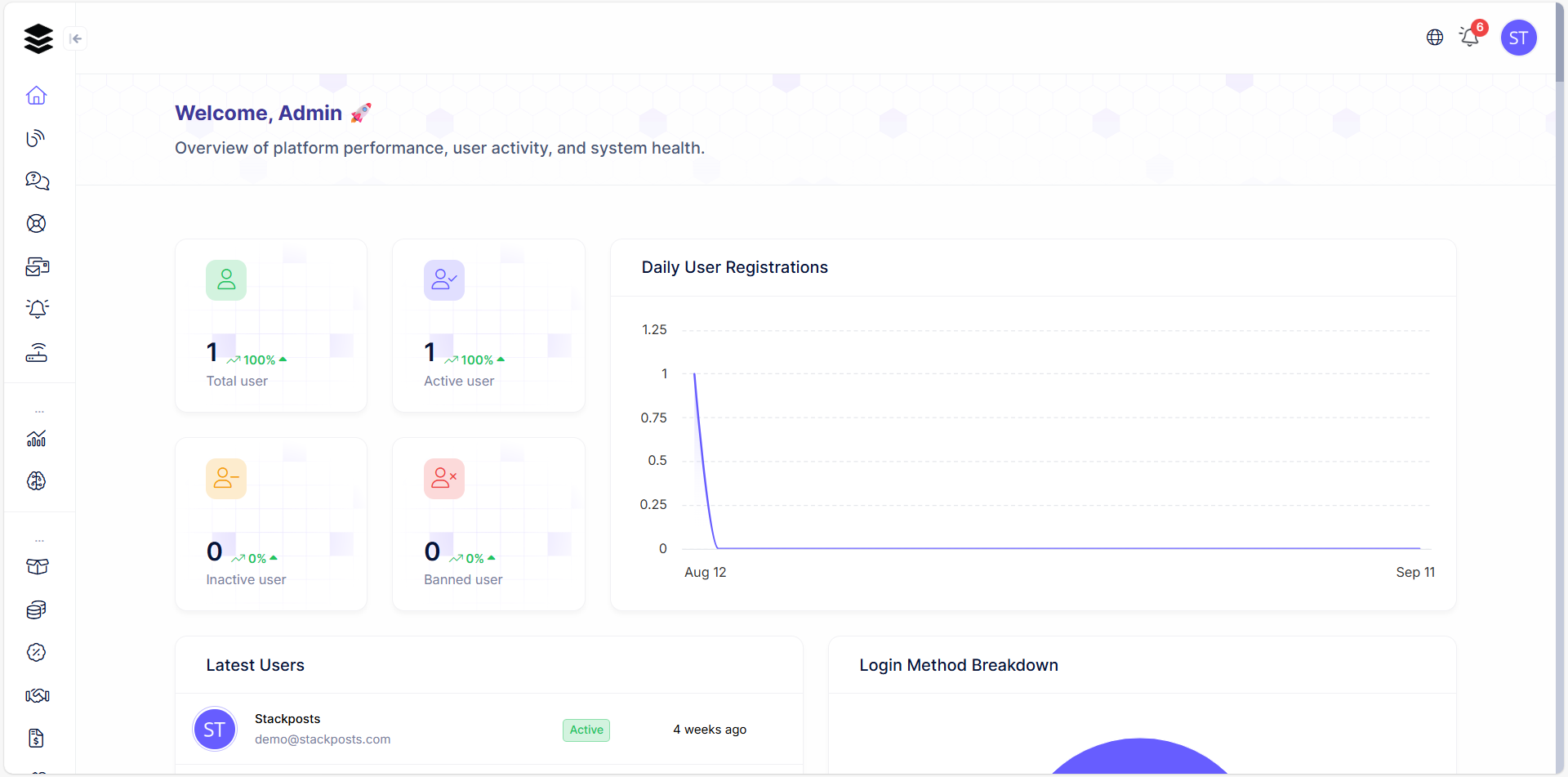Collapse the sidebar using arrow toggle
1568x777 pixels.
(76, 38)
